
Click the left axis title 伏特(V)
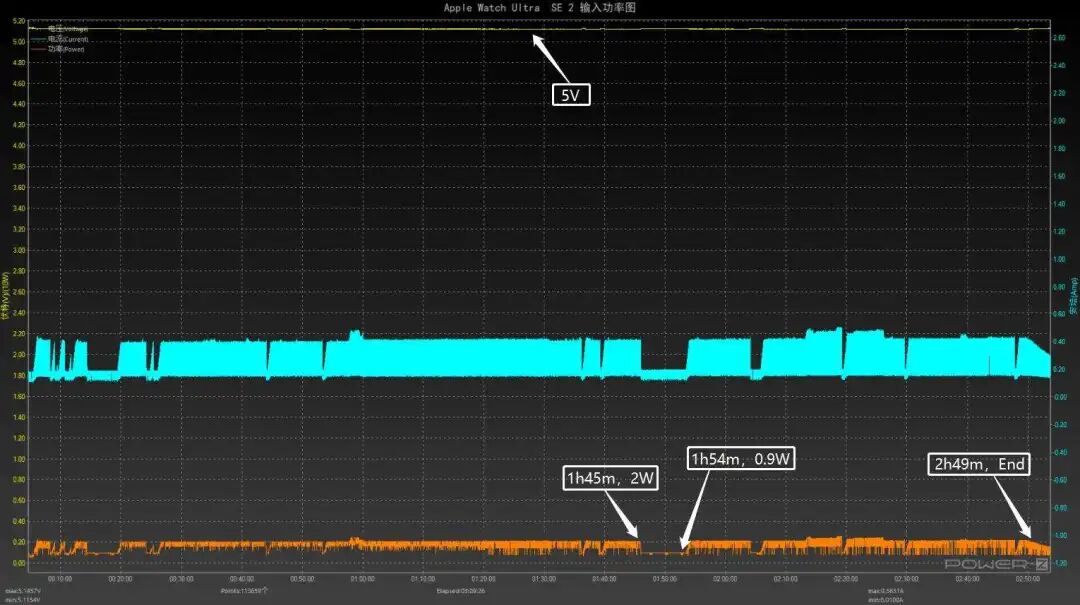point(6,295)
